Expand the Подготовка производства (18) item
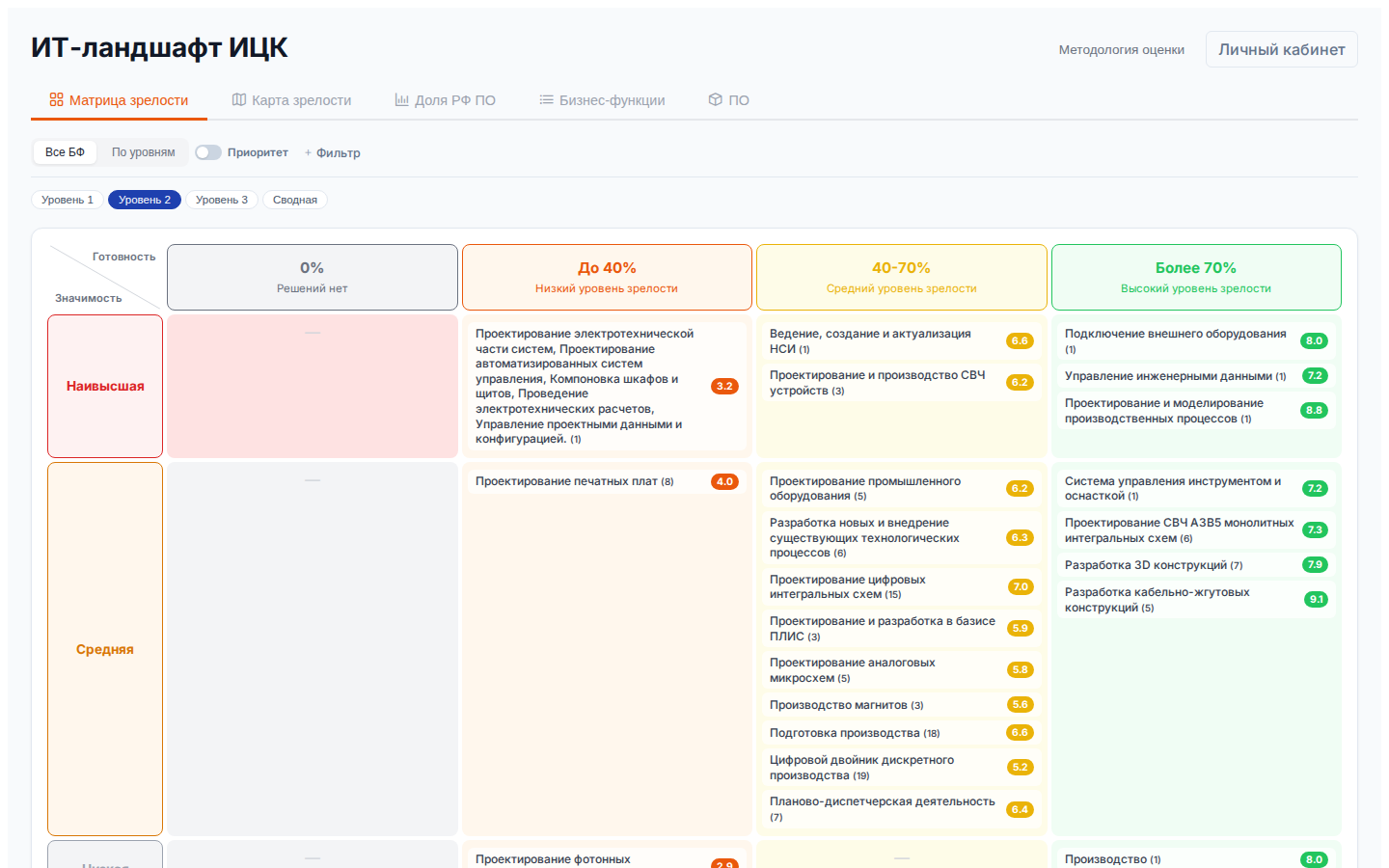This screenshot has width=1389, height=868. tap(854, 733)
